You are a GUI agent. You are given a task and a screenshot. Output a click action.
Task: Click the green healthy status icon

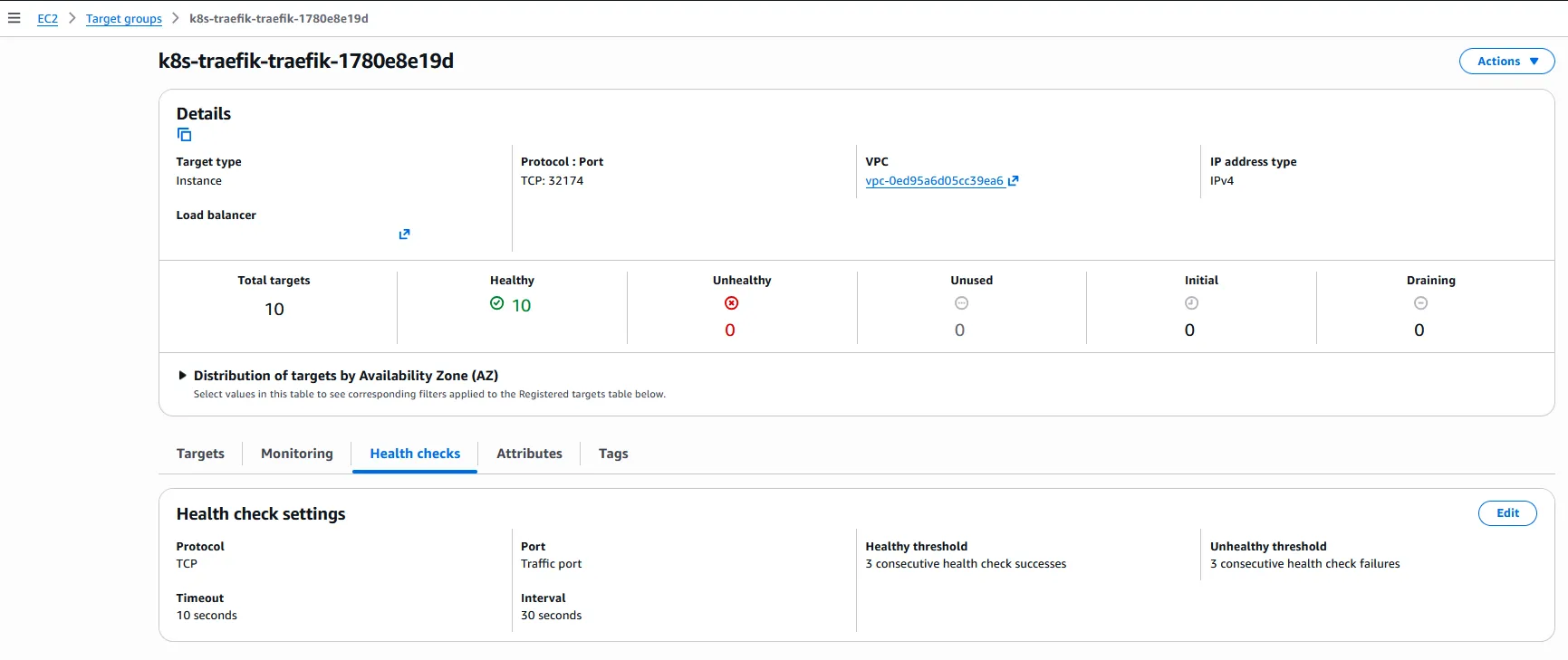point(496,303)
